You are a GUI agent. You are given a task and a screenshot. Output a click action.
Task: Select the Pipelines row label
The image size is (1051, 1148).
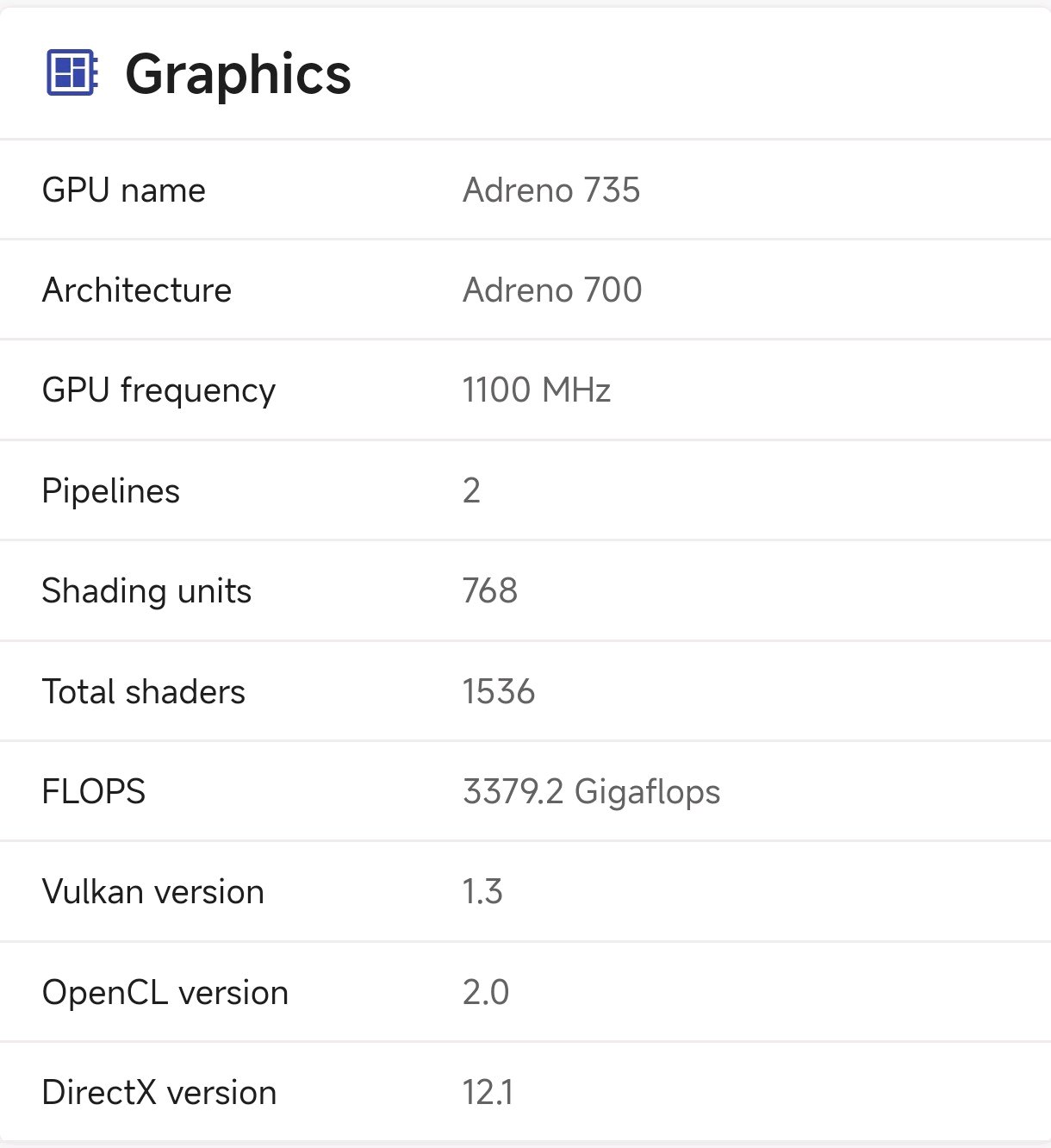coord(111,491)
